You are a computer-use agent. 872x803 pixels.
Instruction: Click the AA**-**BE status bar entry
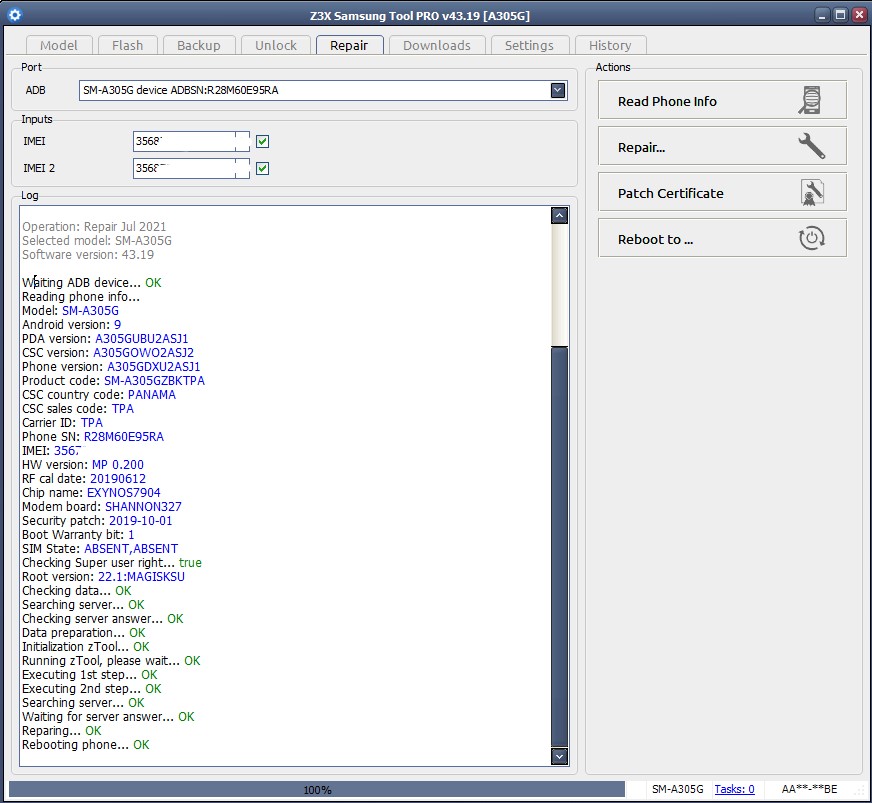pyautogui.click(x=809, y=789)
